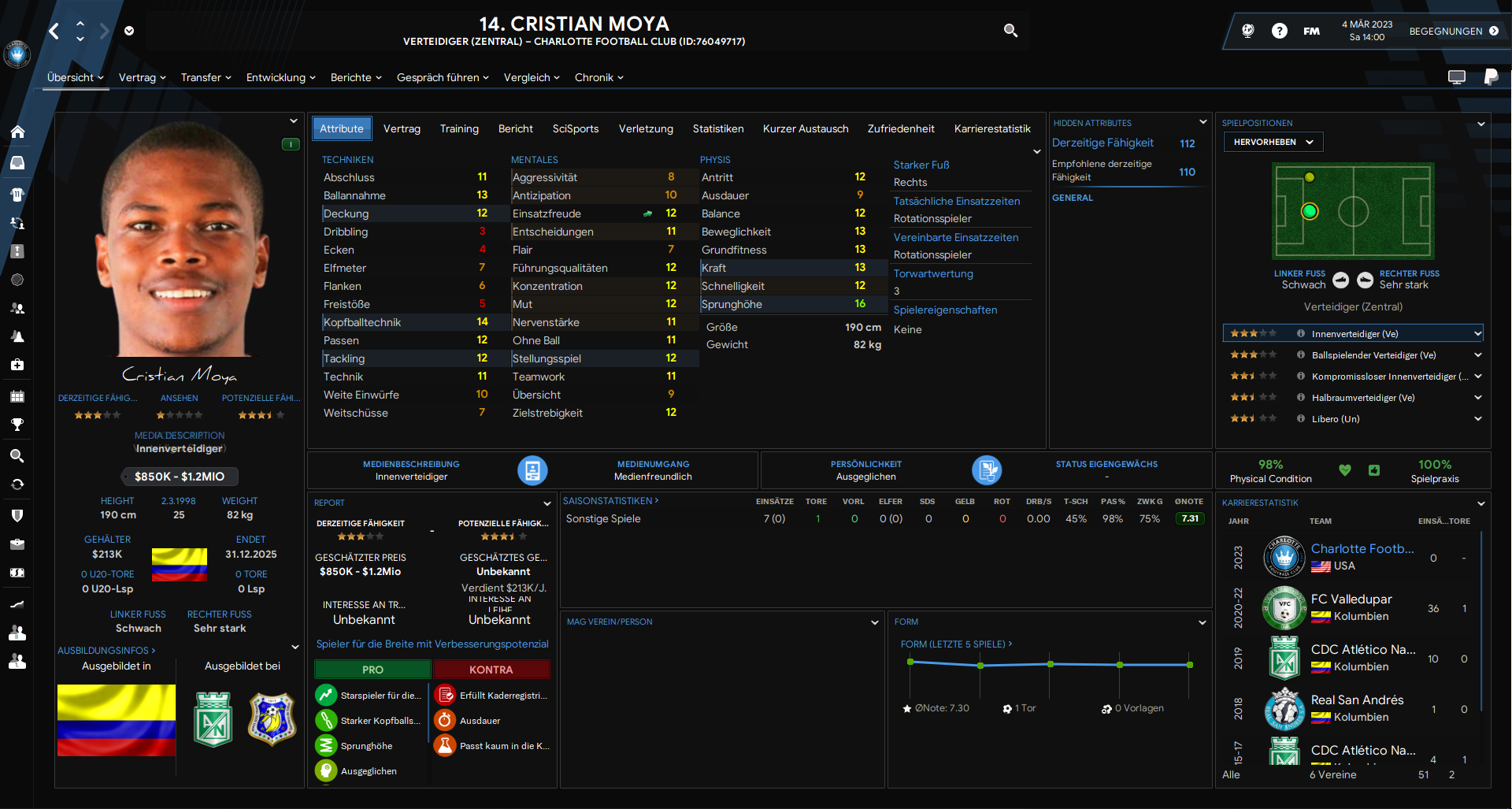
Task: Go back with the left arrow
Action: click(54, 31)
